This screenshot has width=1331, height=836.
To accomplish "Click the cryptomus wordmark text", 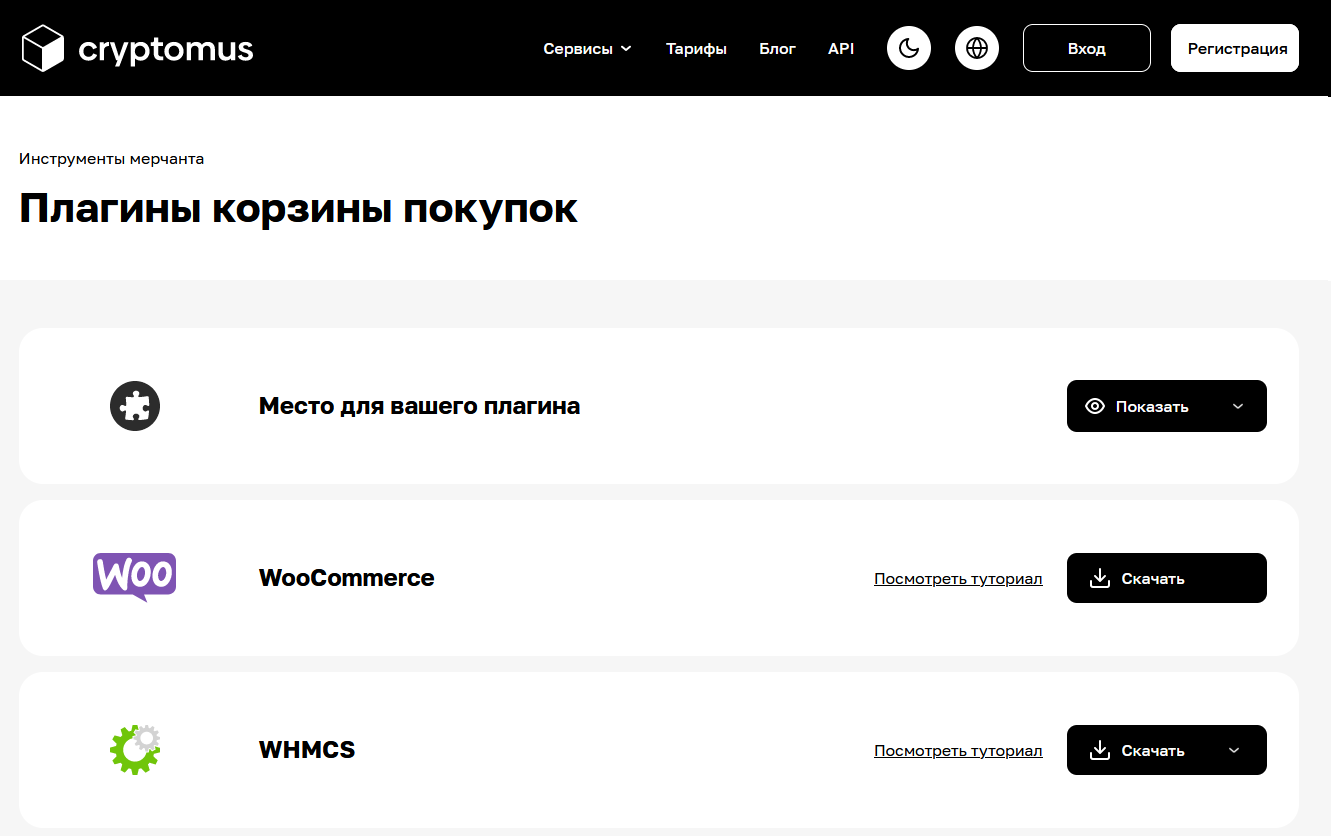I will [x=166, y=49].
